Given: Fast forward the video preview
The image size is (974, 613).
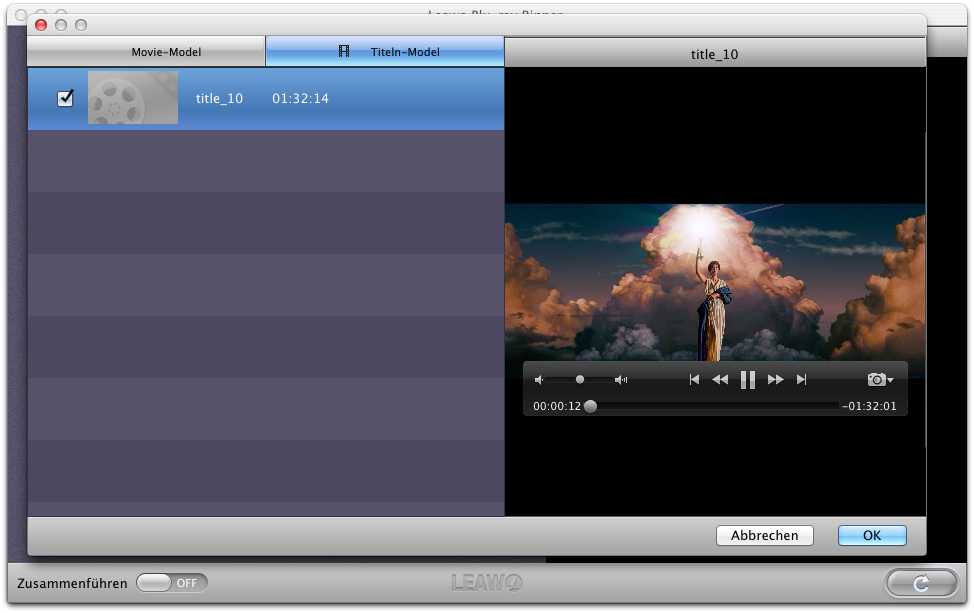Looking at the screenshot, I should tap(775, 379).
